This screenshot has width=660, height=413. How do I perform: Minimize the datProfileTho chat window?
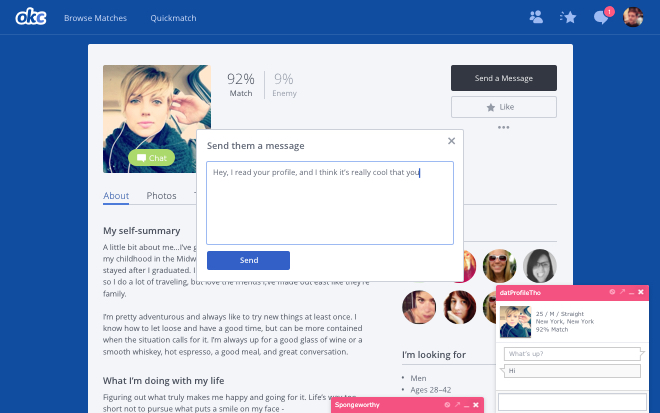(632, 292)
